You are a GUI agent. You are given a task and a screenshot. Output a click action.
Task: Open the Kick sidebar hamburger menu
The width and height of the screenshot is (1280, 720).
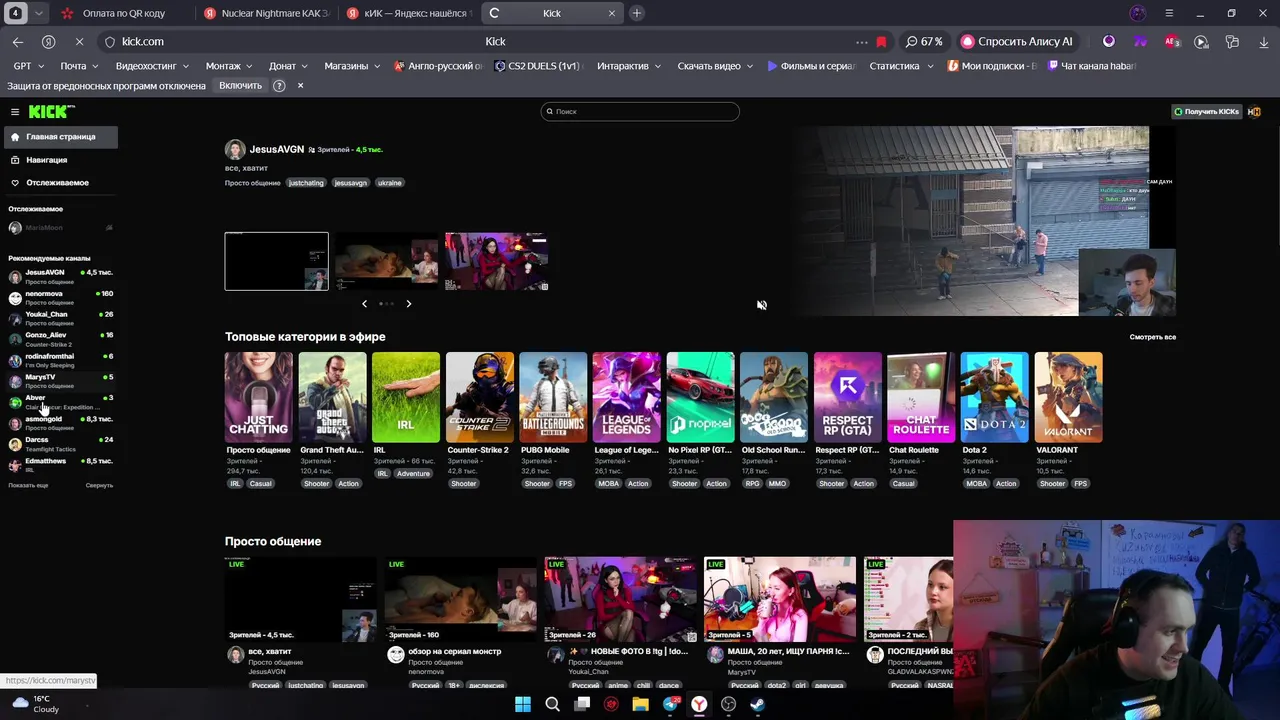click(x=15, y=112)
